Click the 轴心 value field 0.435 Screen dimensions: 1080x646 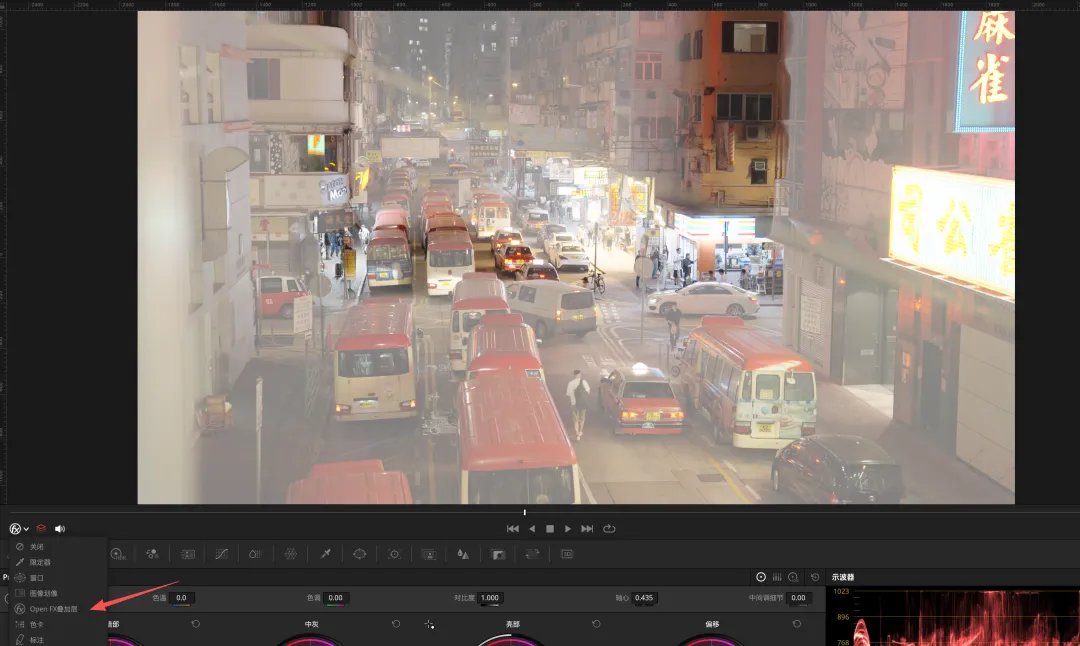[x=644, y=598]
